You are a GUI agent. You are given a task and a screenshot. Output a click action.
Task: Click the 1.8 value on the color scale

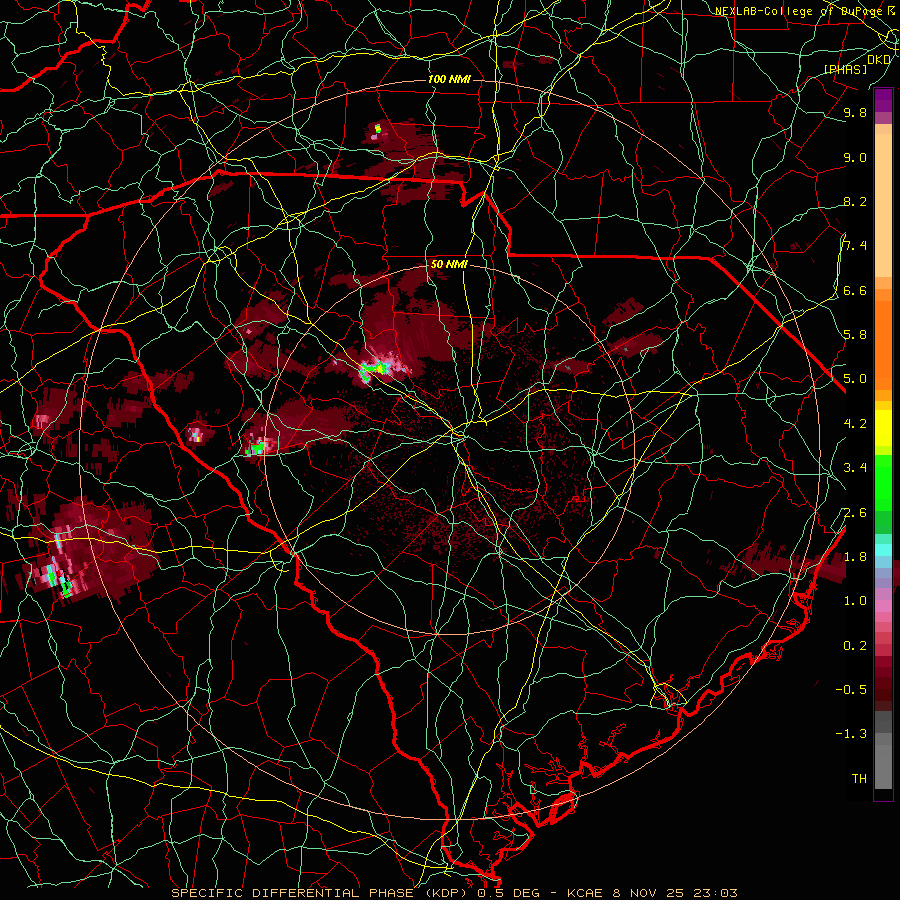pos(855,557)
